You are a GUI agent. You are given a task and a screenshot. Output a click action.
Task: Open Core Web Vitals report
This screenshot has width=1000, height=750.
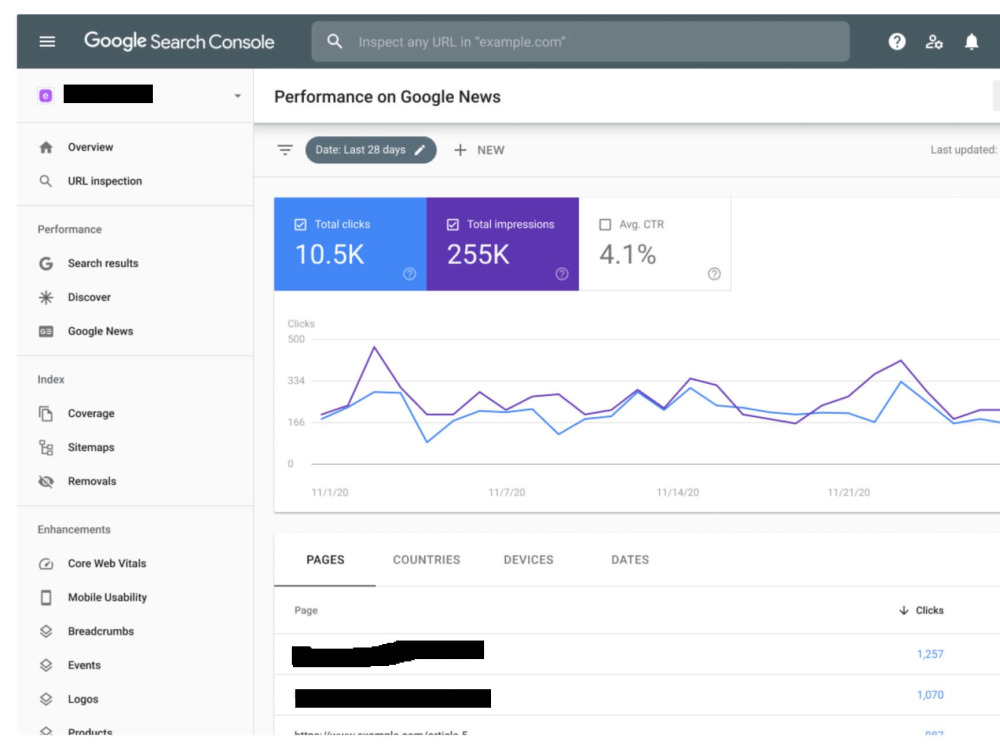pos(107,563)
